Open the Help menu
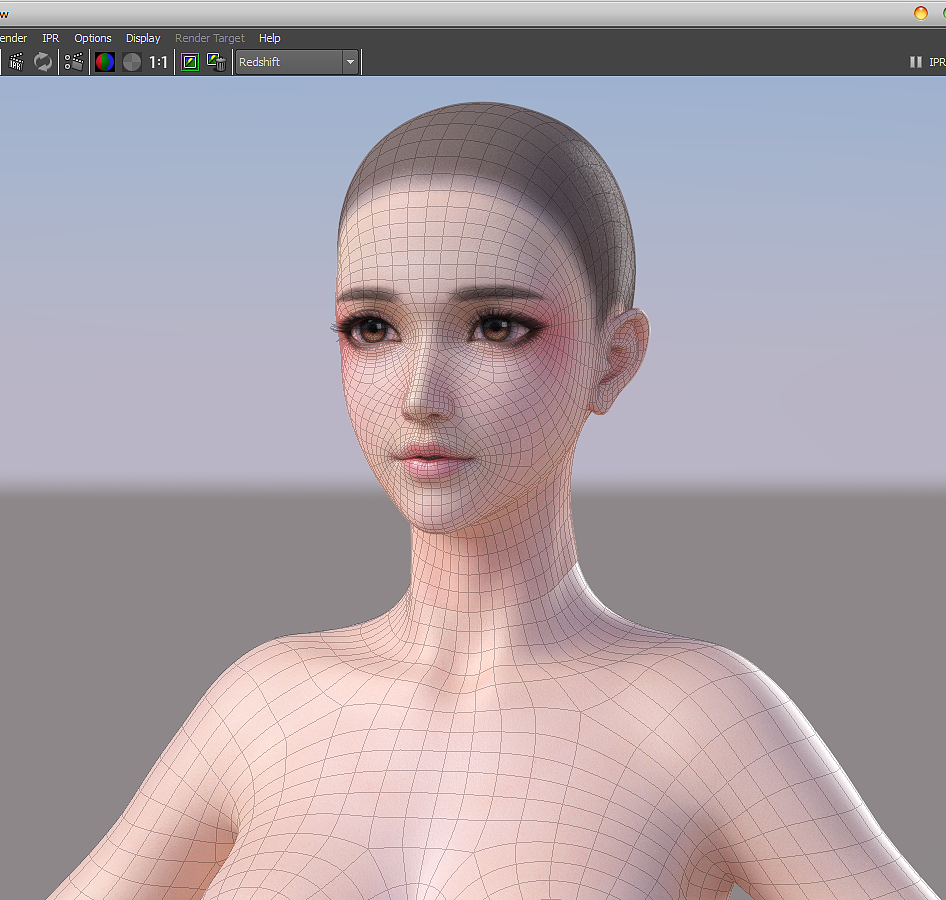Screen dimensions: 946x900 point(270,38)
